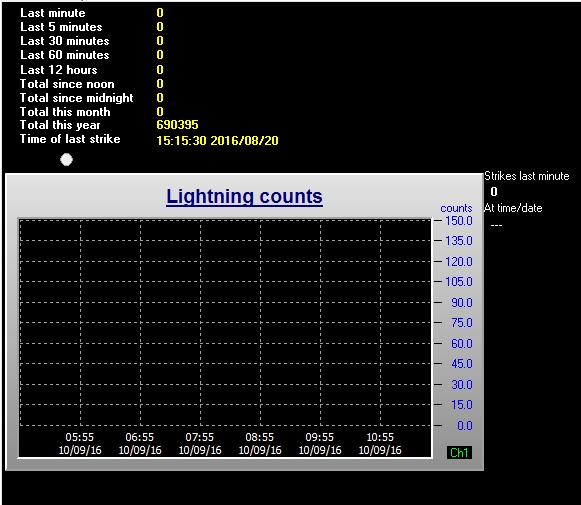Click the Strikes last minute label
581x505 pixels.
[527, 176]
